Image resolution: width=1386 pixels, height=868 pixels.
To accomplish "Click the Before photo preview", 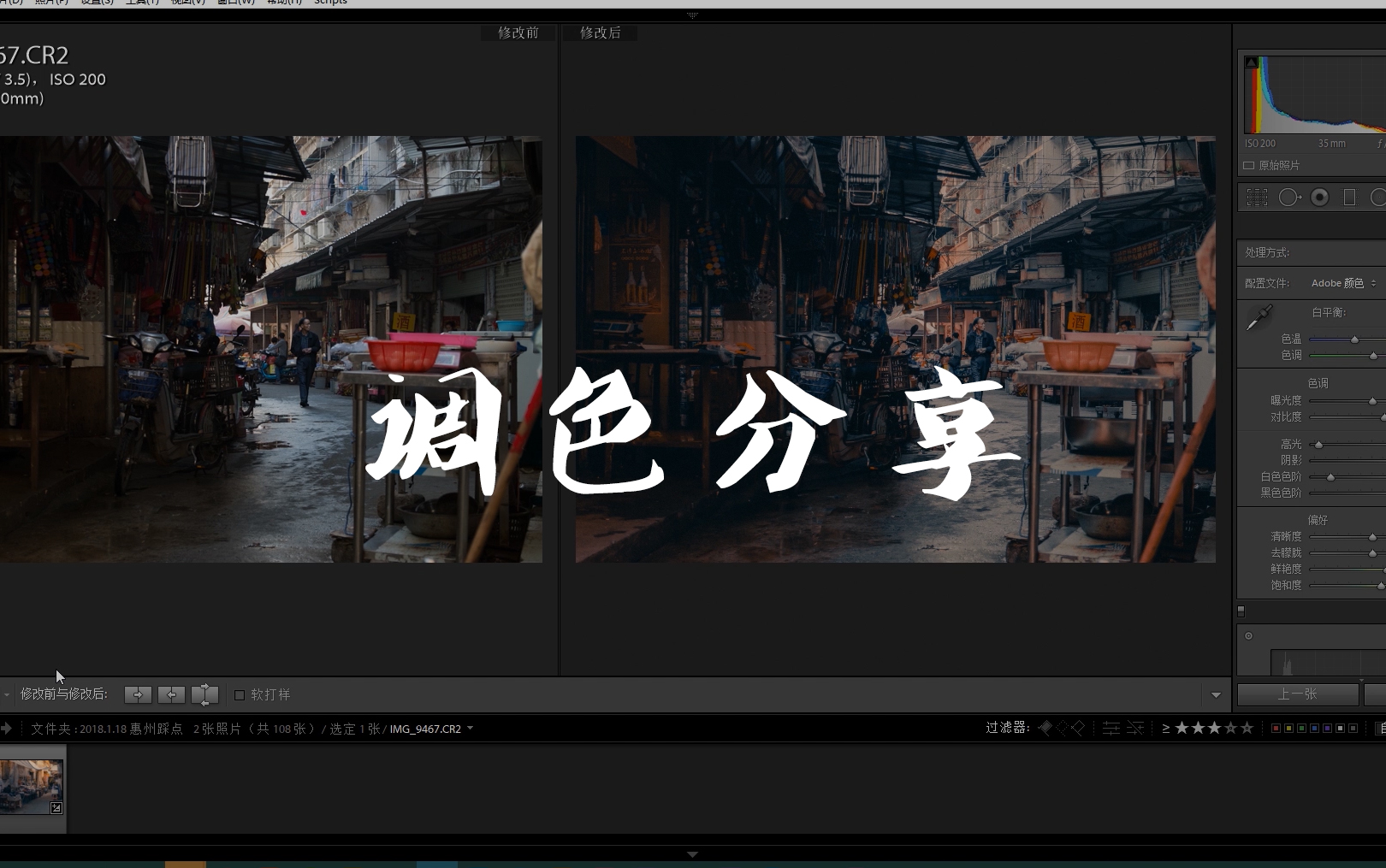I will pyautogui.click(x=270, y=349).
